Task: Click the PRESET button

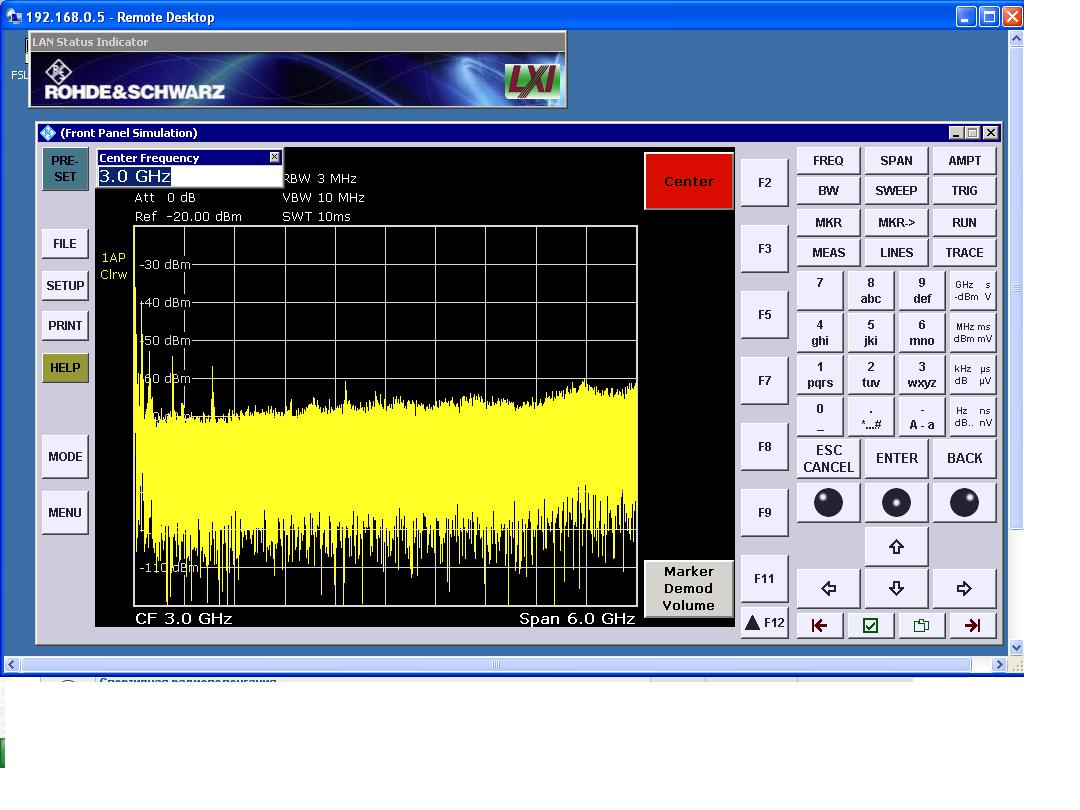Action: point(65,169)
